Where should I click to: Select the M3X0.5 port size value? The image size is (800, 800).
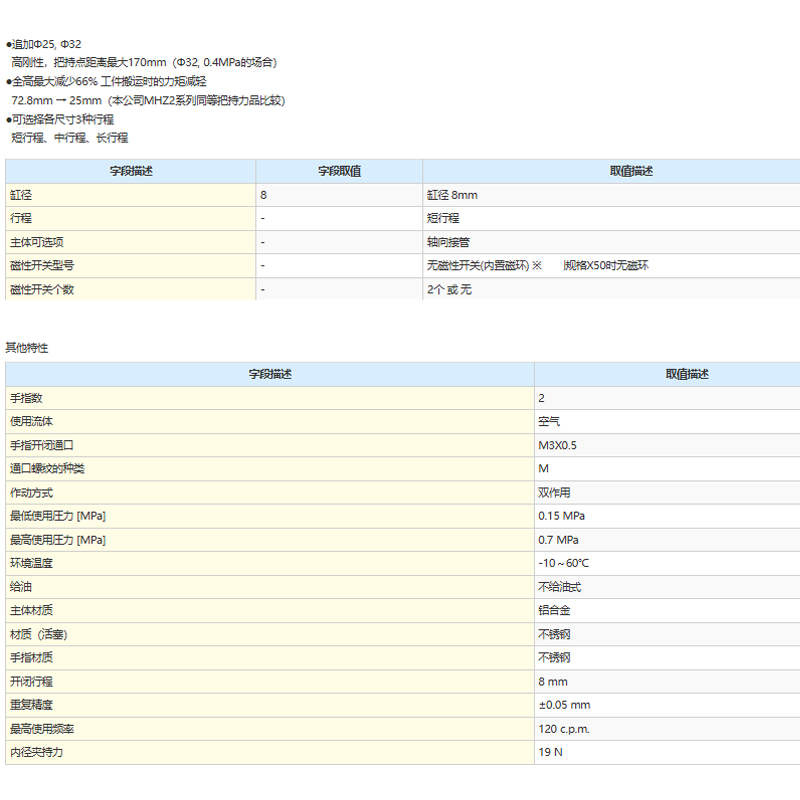[x=557, y=445]
